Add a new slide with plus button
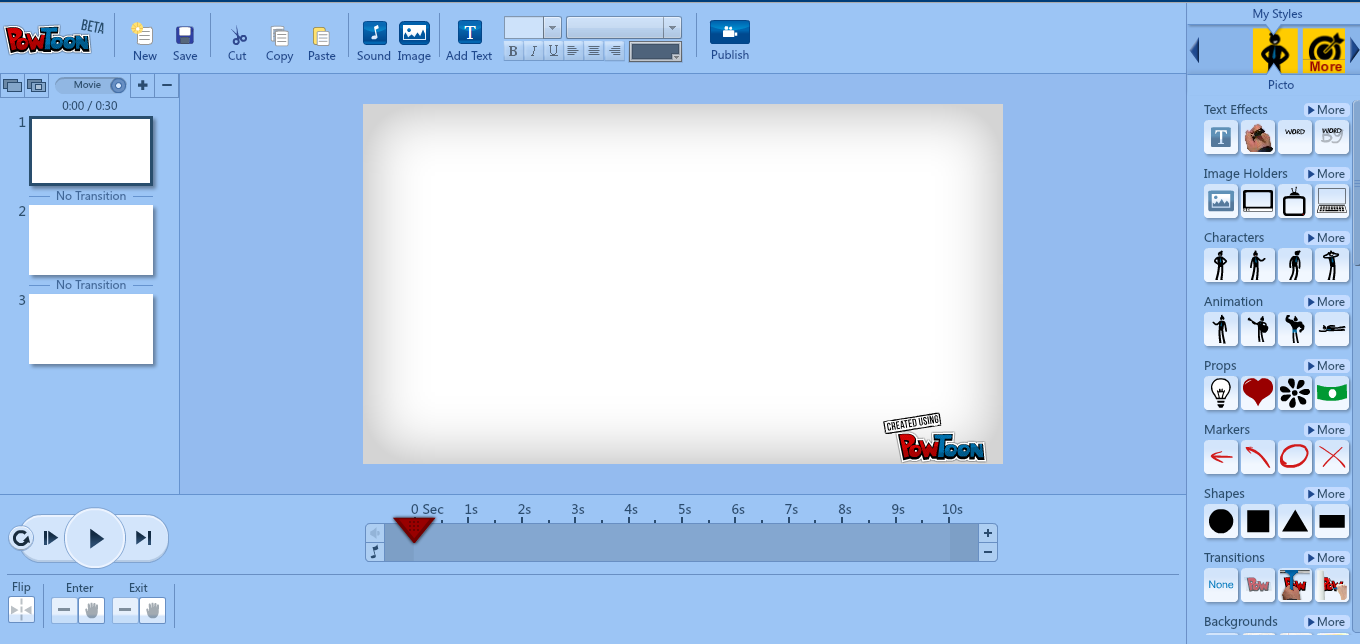Screen dimensions: 1360x644 pos(143,85)
